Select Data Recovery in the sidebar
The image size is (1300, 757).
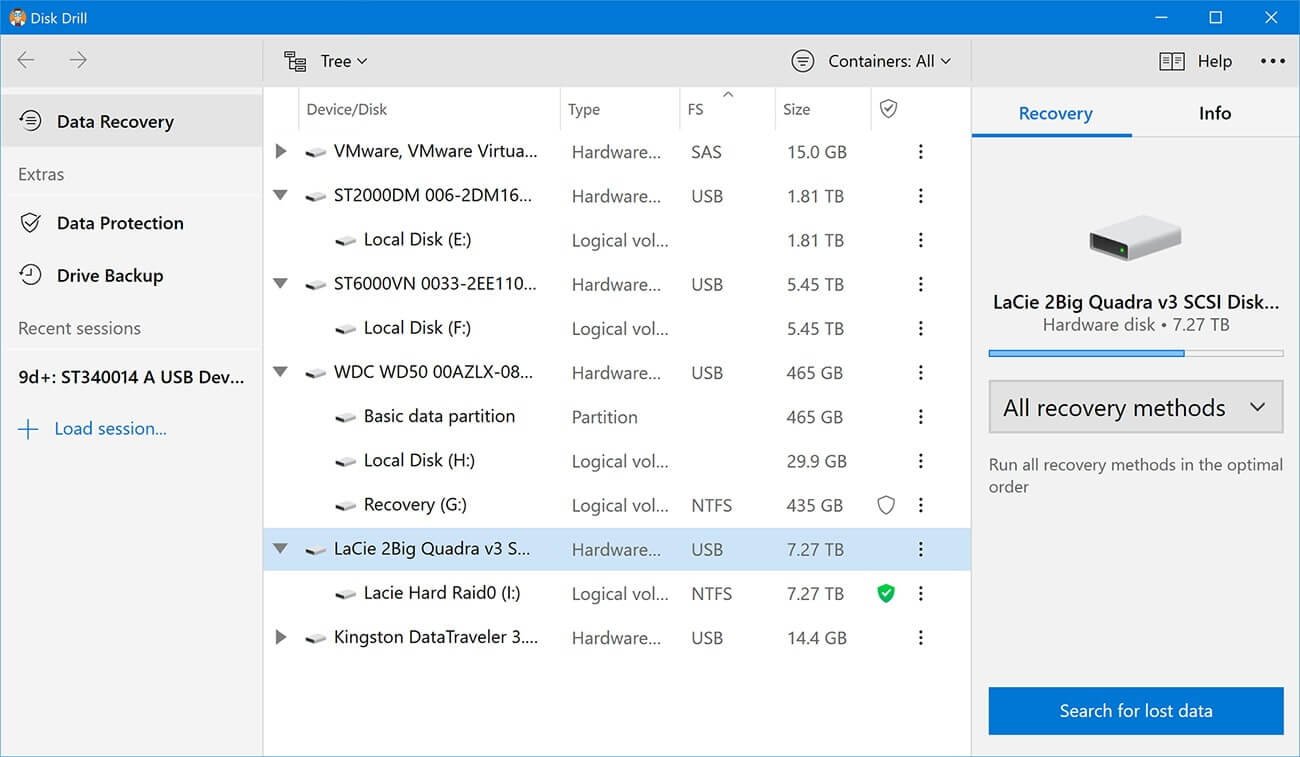[x=131, y=121]
